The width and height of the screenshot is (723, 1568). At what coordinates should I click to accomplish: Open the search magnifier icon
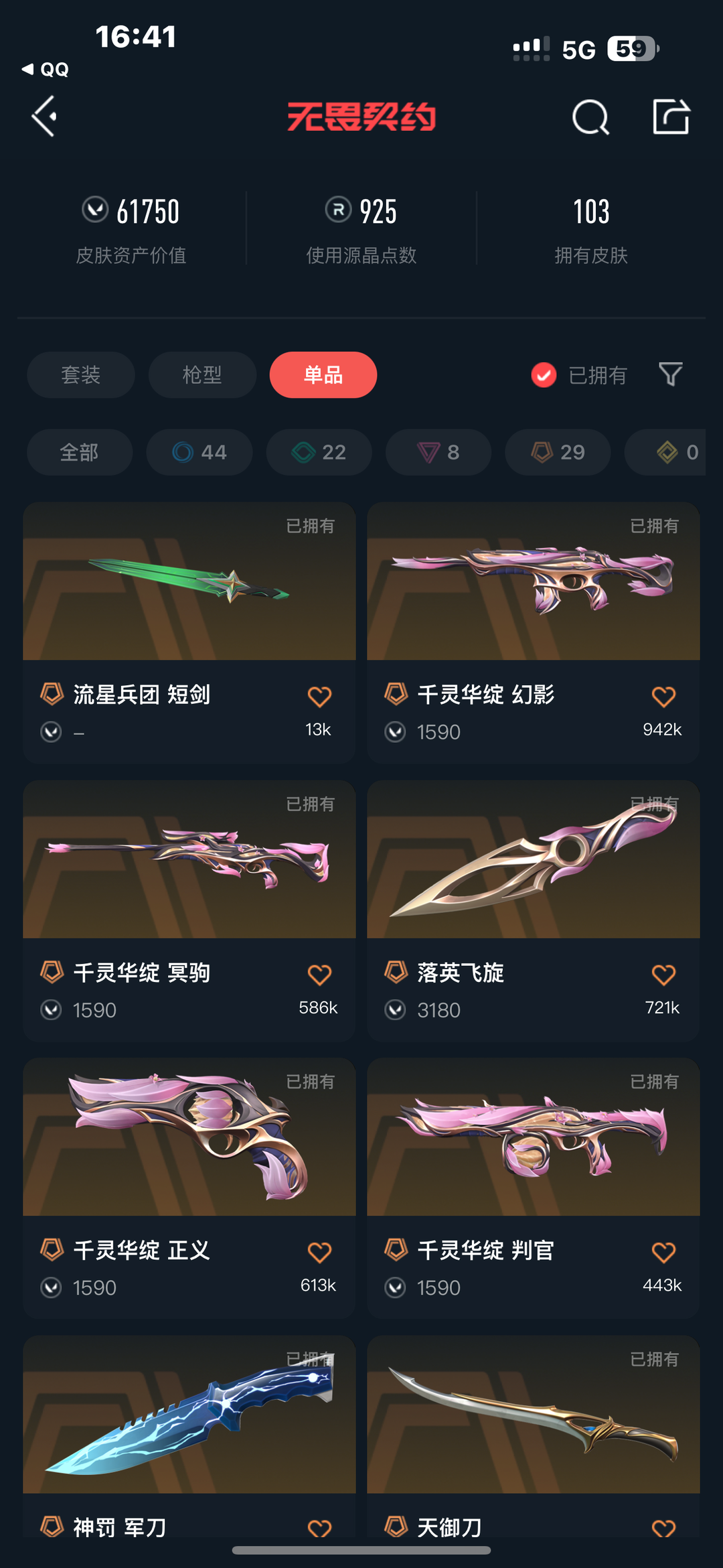point(590,117)
